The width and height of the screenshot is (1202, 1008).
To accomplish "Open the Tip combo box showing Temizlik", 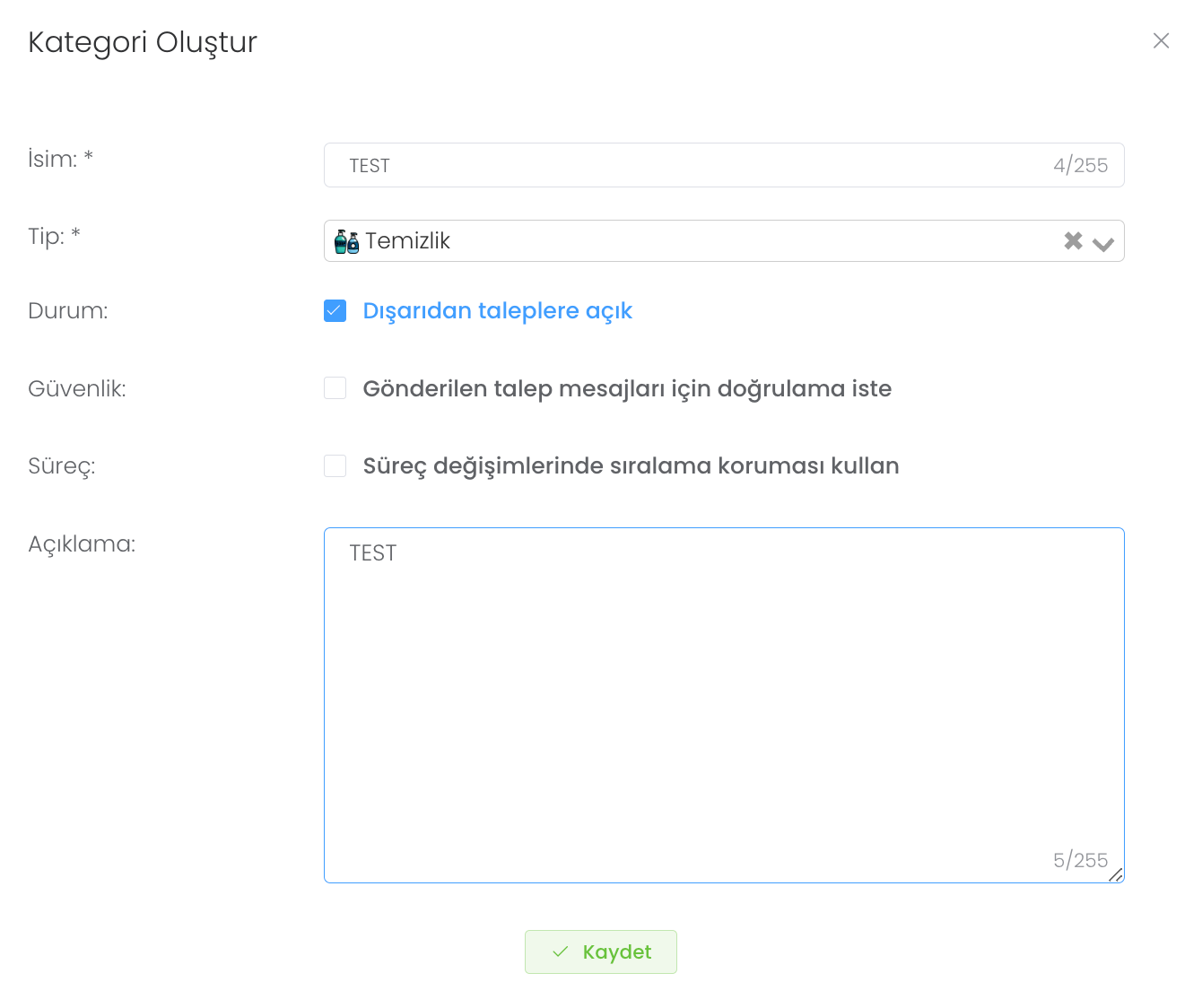I will [700, 241].
